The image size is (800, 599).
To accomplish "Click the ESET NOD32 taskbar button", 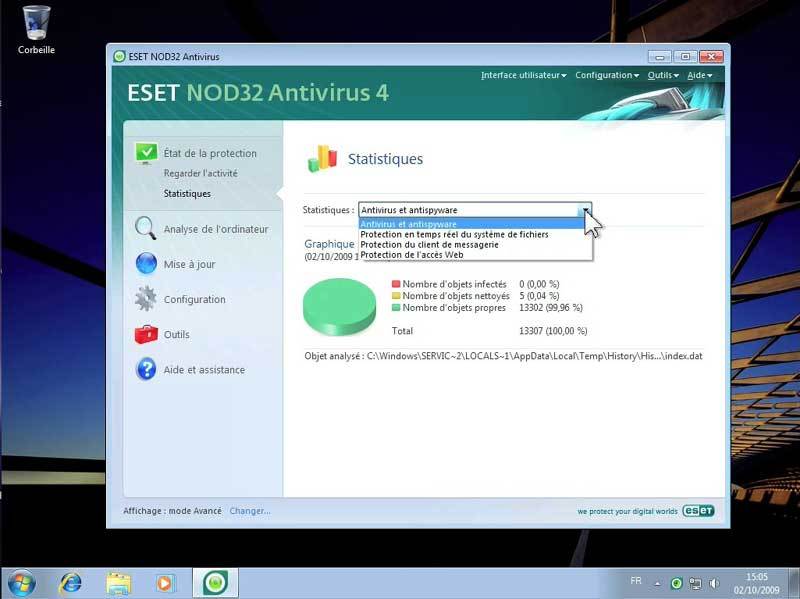I will point(215,583).
